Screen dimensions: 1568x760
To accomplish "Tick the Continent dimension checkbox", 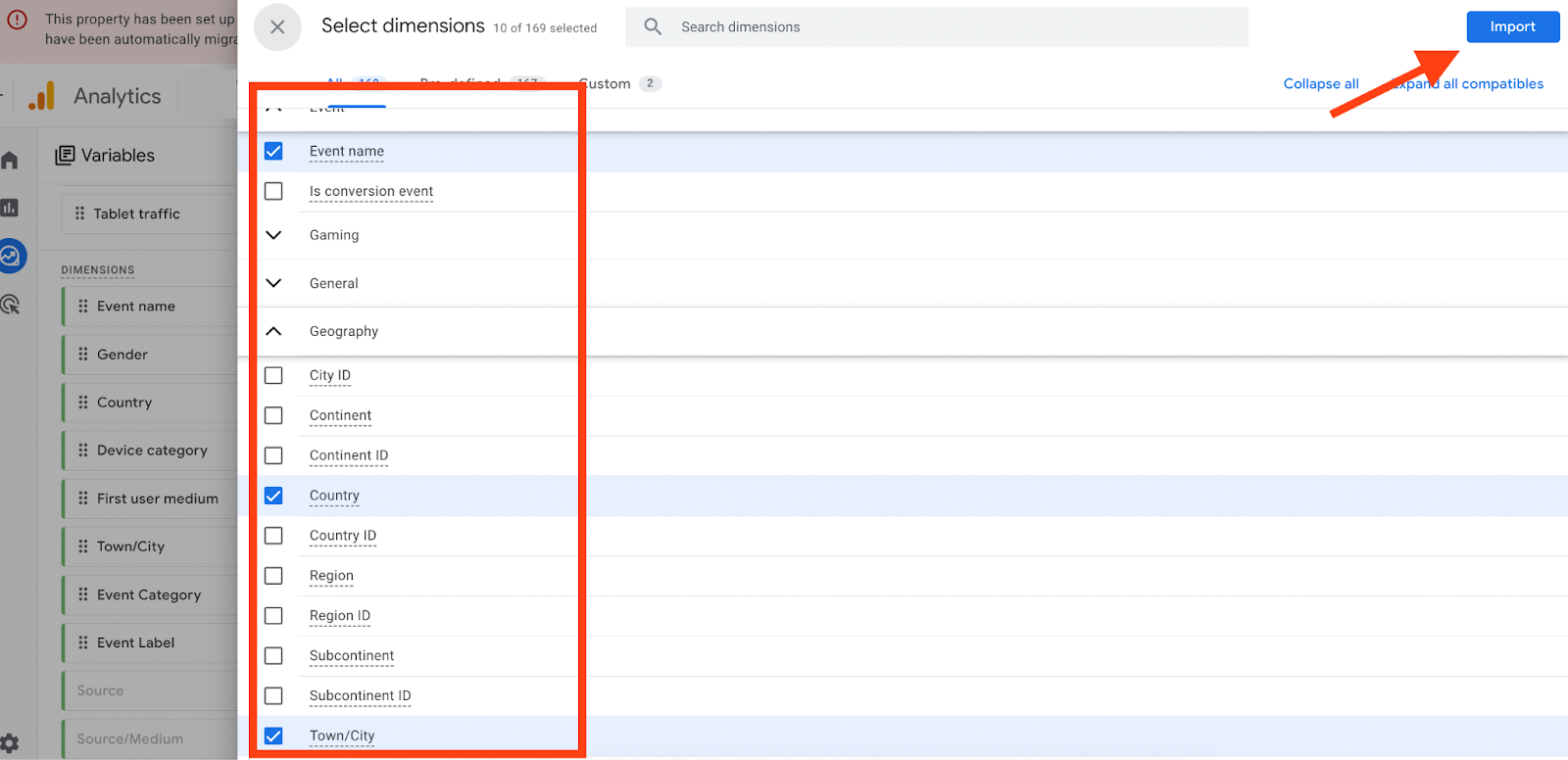I will coord(273,415).
